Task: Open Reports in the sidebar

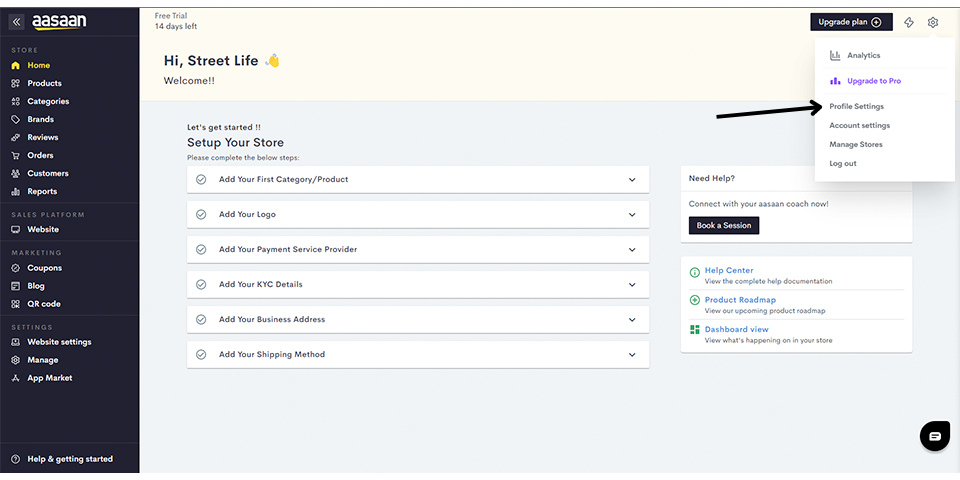Action: [42, 191]
